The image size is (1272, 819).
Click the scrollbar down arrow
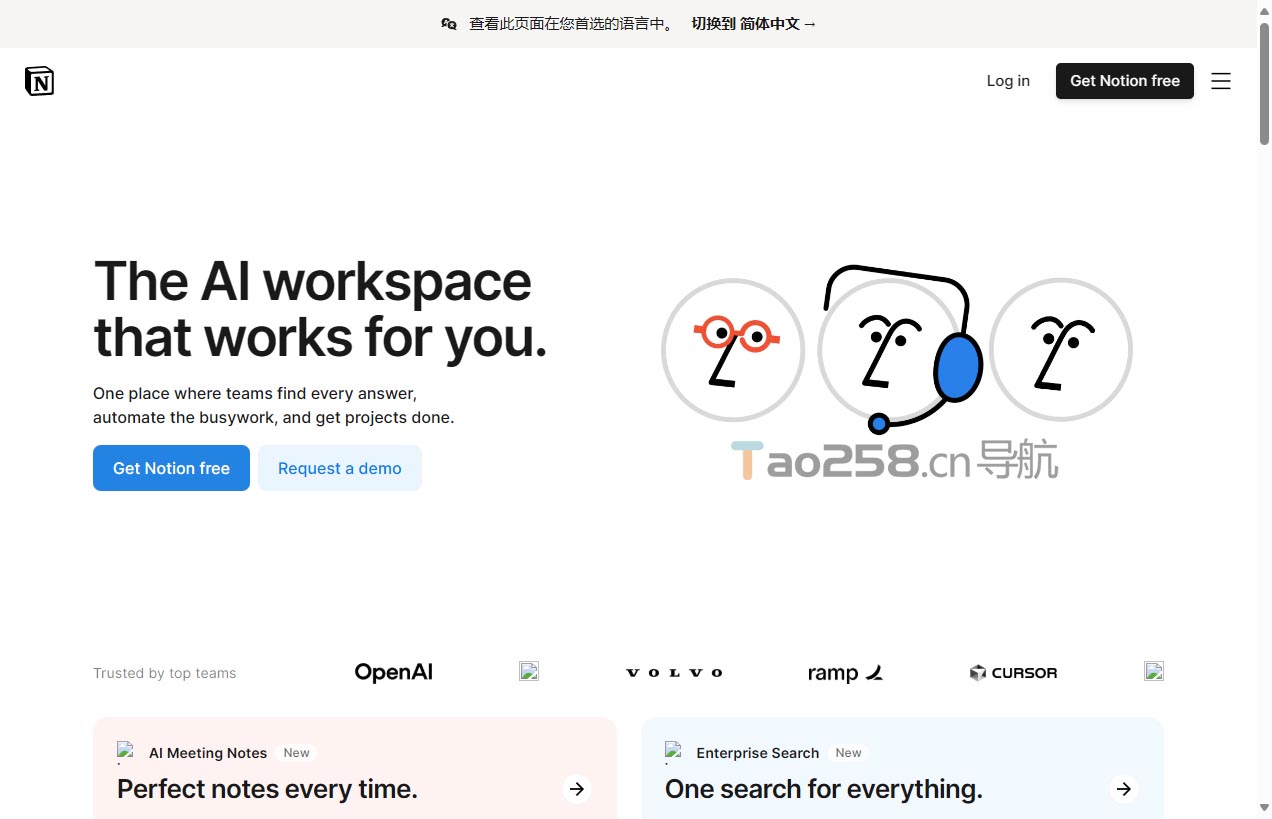tap(1264, 809)
